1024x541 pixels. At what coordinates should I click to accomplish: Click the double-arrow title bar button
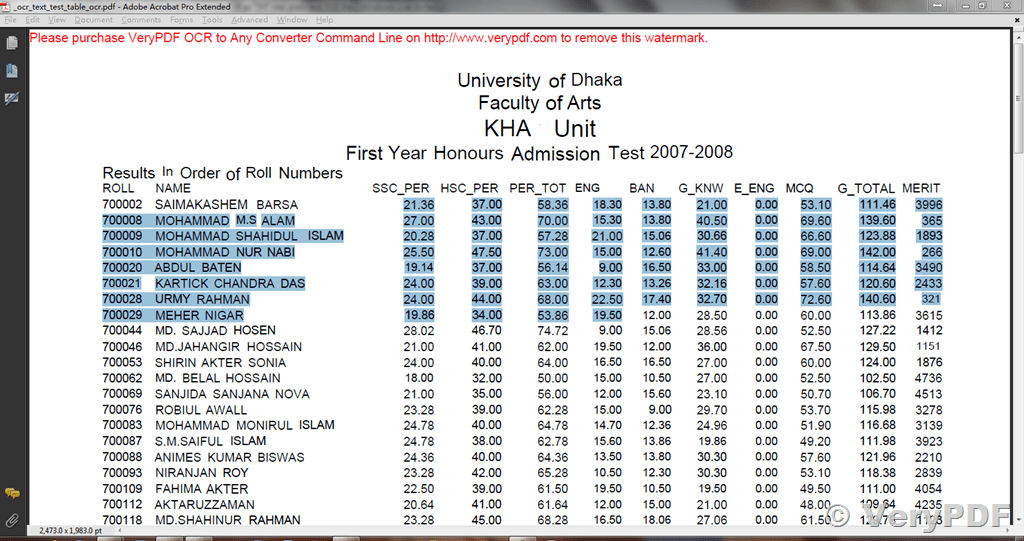937,6
